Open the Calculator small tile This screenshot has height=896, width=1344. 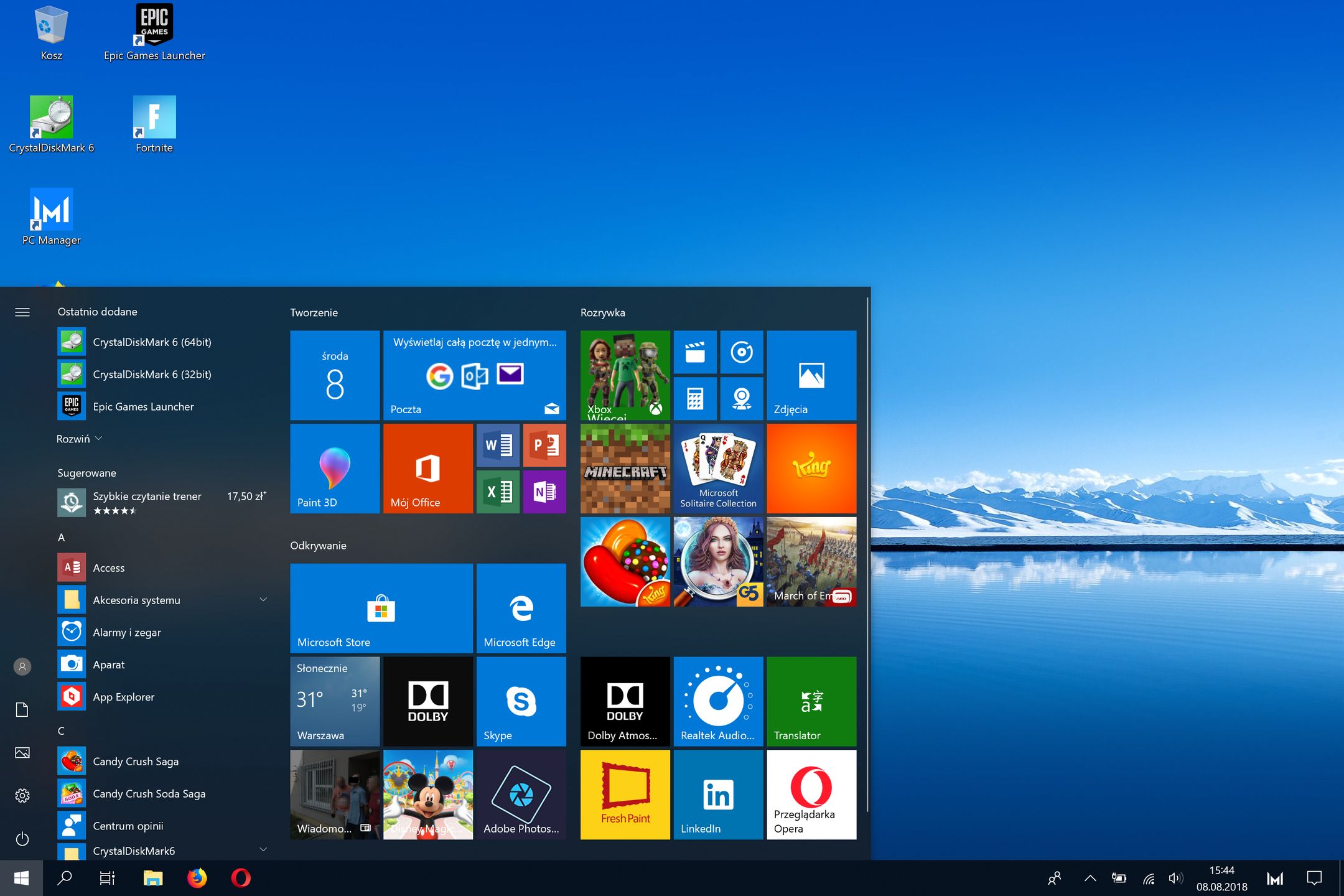pyautogui.click(x=695, y=398)
